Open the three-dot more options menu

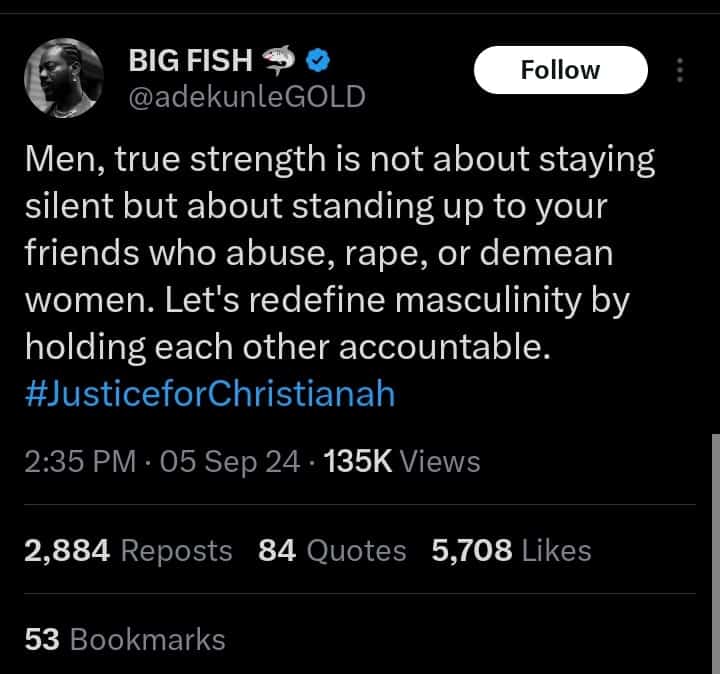[680, 70]
